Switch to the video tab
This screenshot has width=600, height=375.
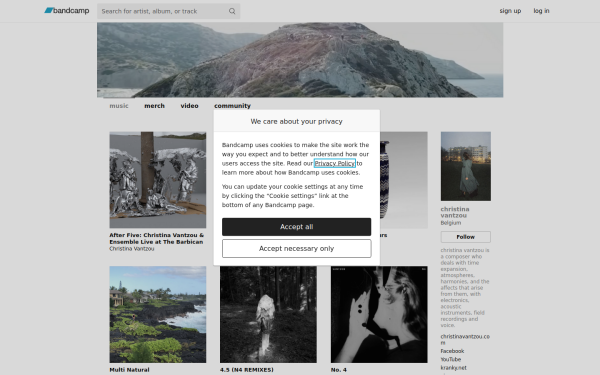[x=189, y=106]
